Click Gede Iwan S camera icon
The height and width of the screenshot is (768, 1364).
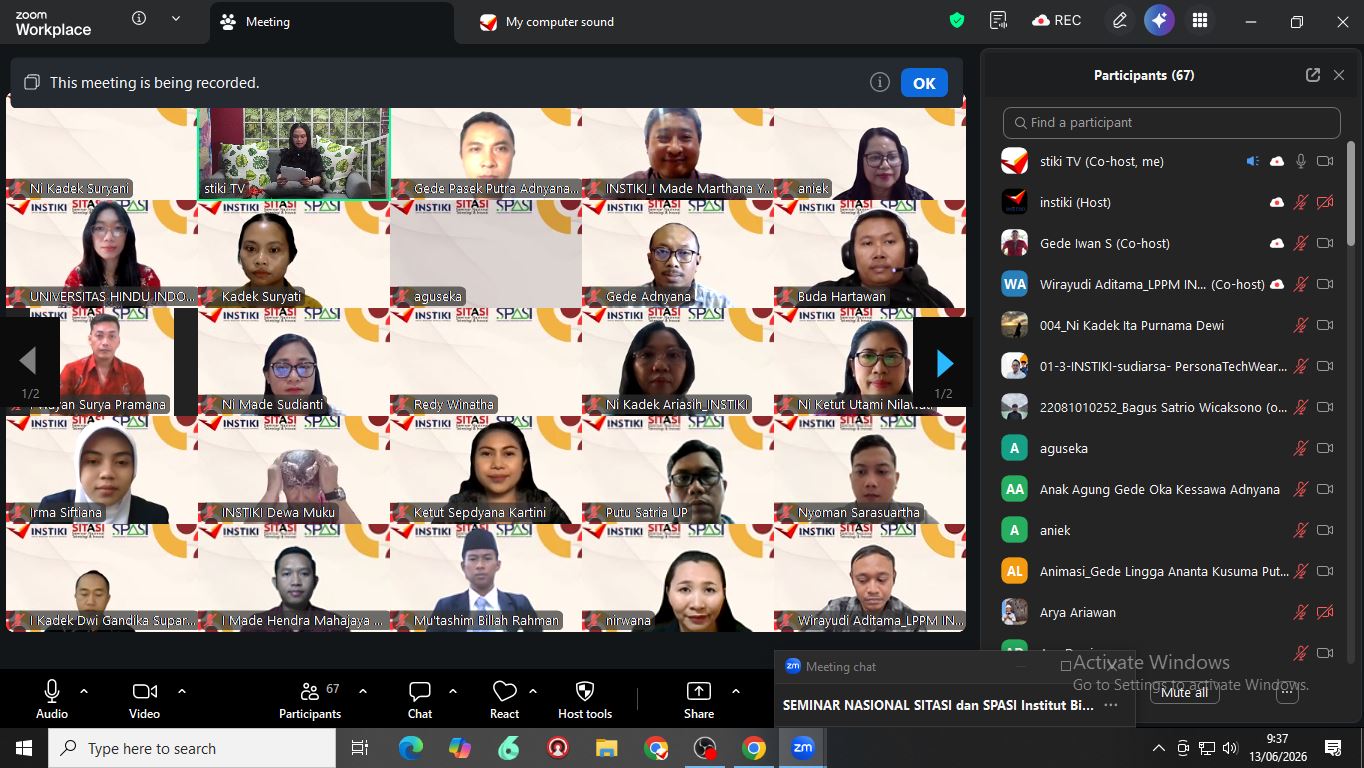pyautogui.click(x=1326, y=243)
